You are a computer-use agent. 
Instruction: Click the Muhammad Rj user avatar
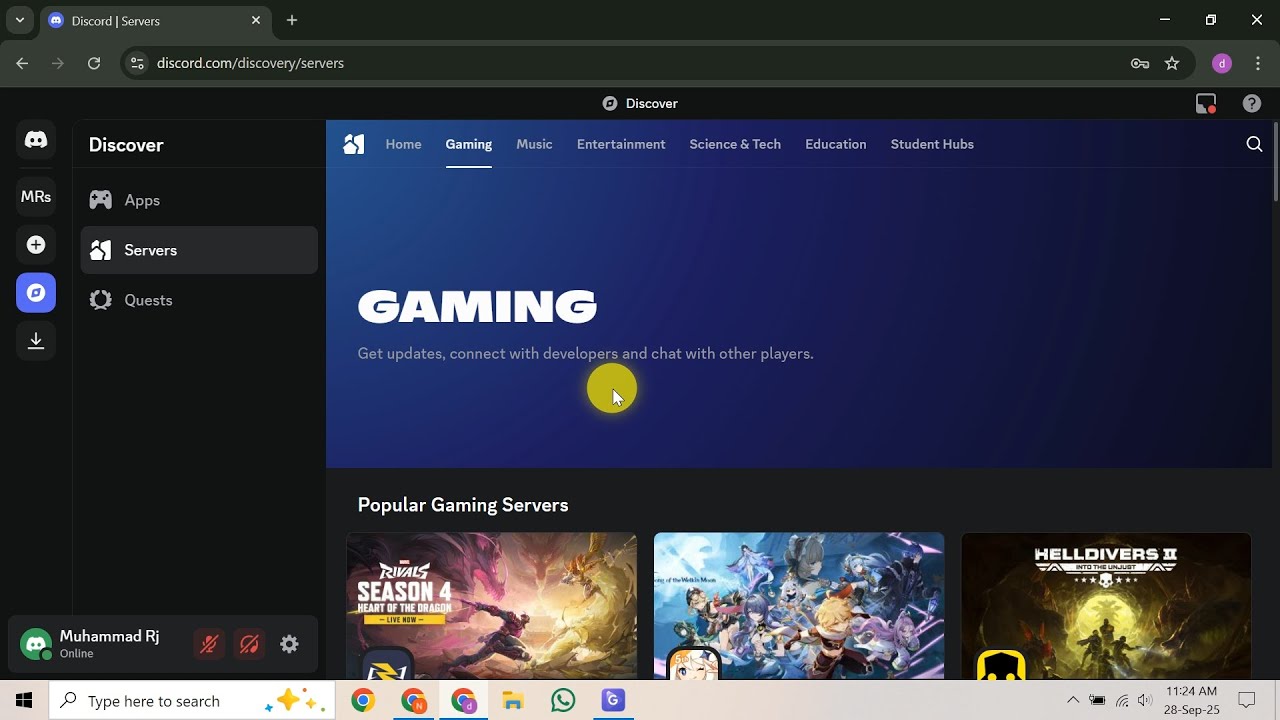point(36,645)
